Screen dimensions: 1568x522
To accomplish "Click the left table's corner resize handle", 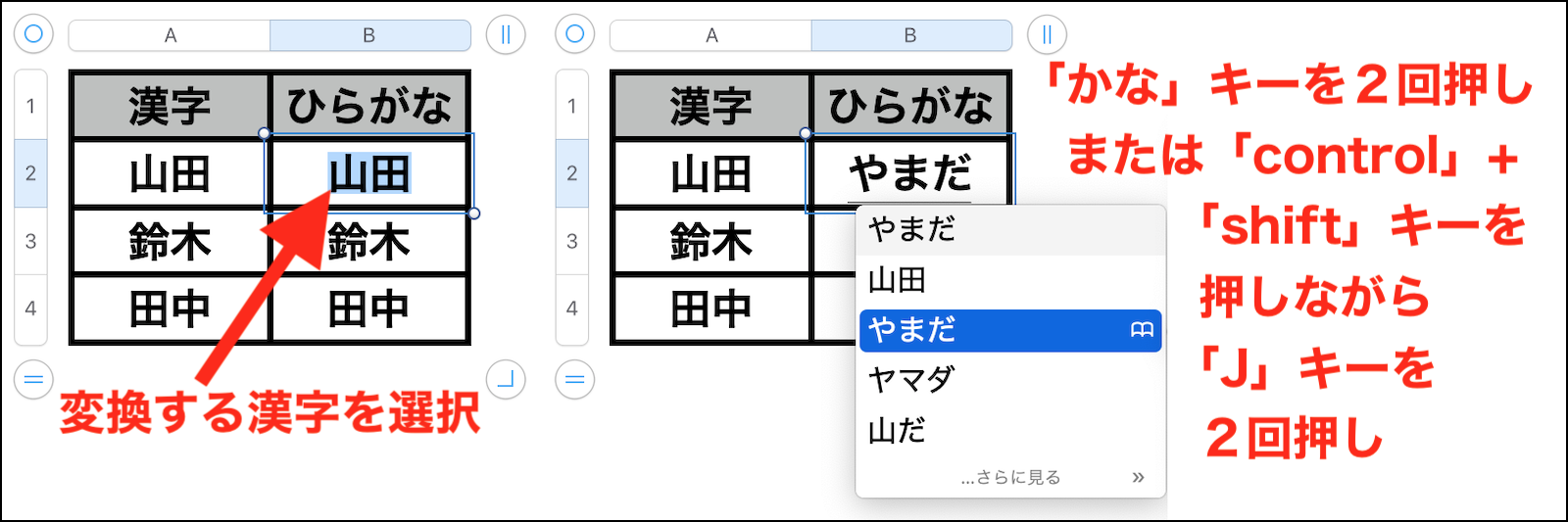I will (506, 379).
